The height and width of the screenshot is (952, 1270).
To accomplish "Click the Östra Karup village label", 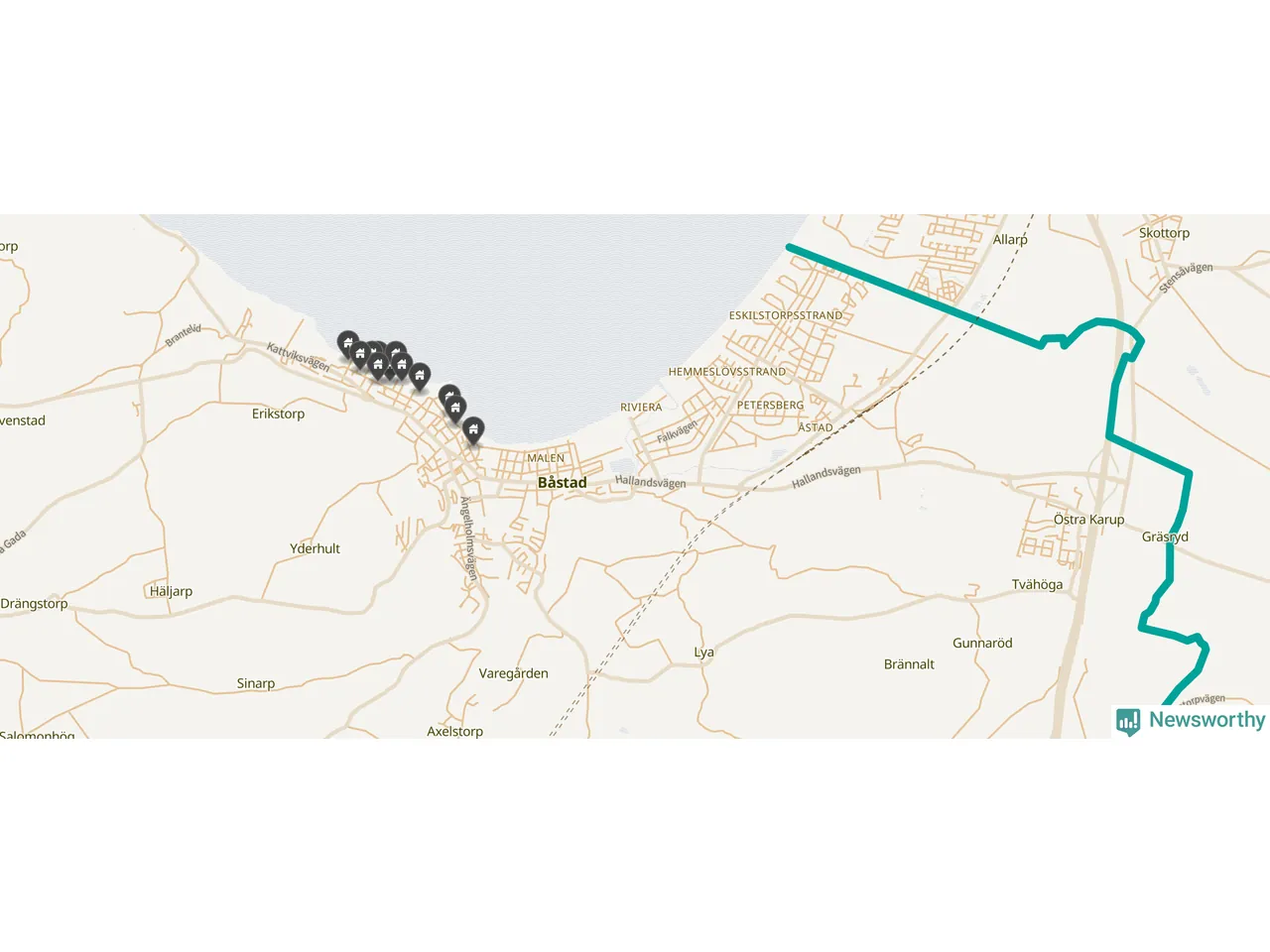I will [x=1088, y=520].
